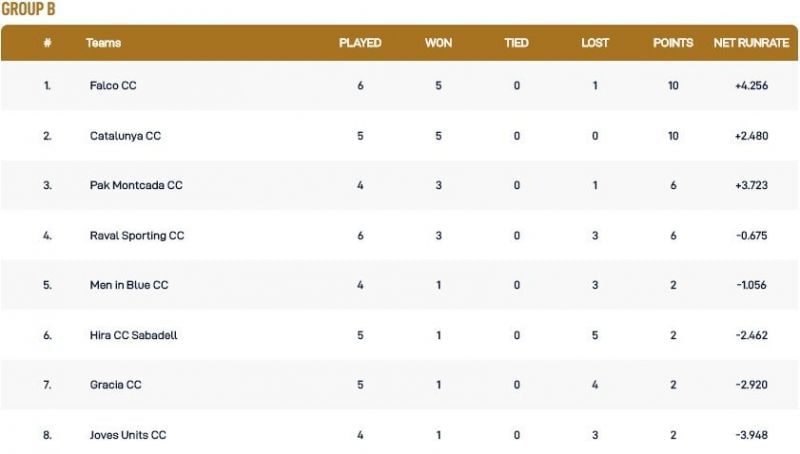Click the GROUP B heading
Image resolution: width=800 pixels, height=454 pixels.
[x=28, y=9]
